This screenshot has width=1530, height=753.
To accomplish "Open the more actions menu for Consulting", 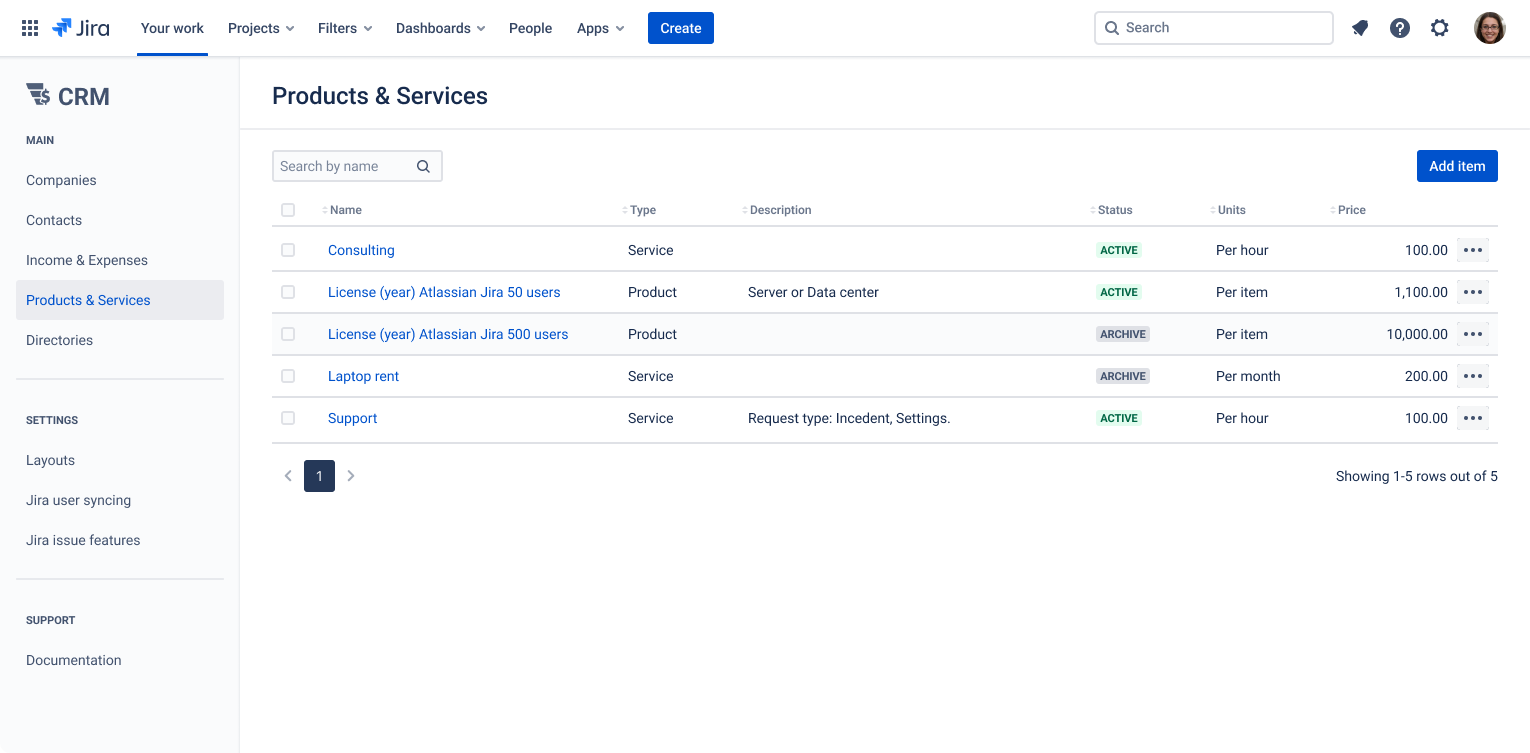I will (1473, 250).
